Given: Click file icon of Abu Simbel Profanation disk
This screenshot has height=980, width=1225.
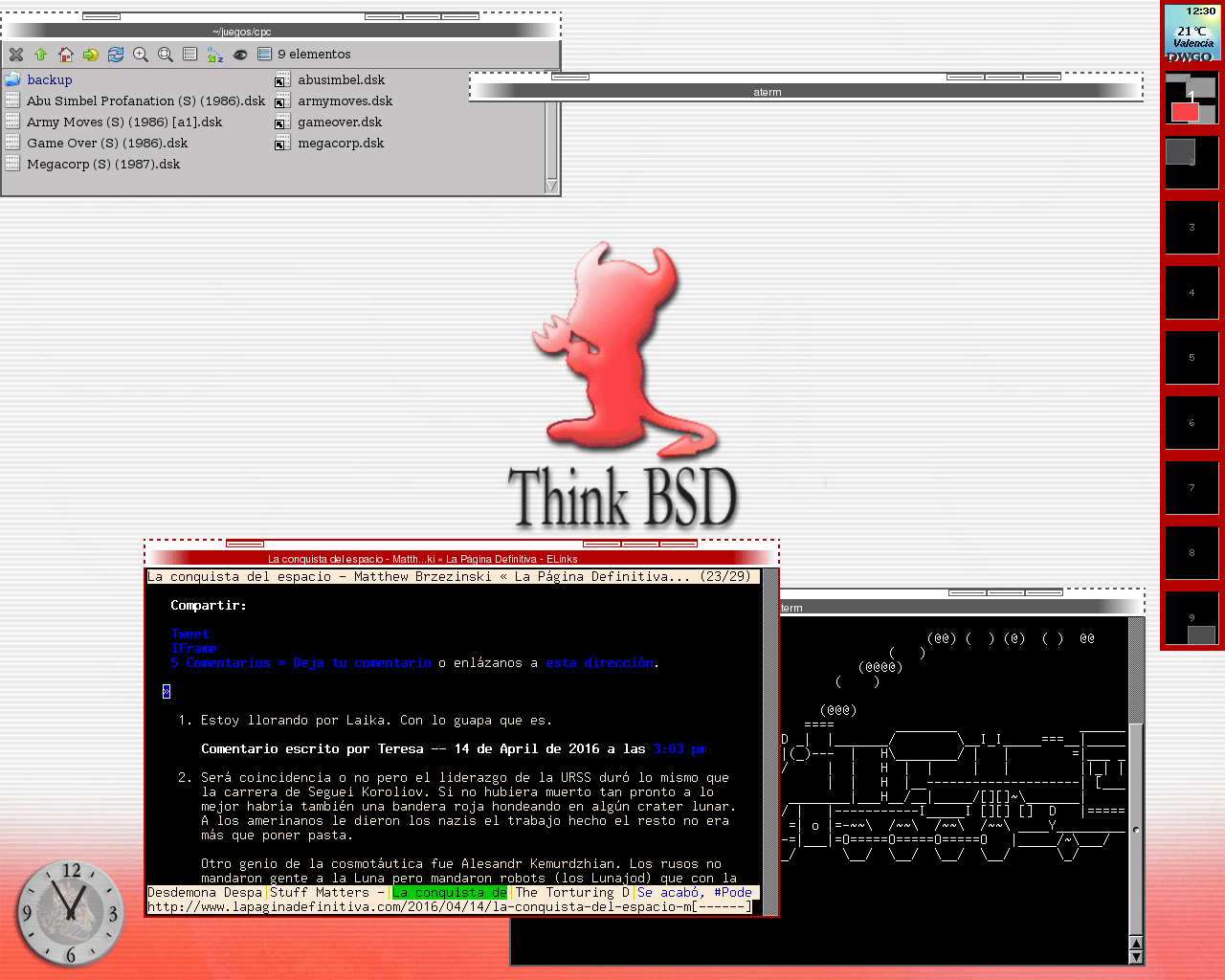Looking at the screenshot, I should click(12, 100).
